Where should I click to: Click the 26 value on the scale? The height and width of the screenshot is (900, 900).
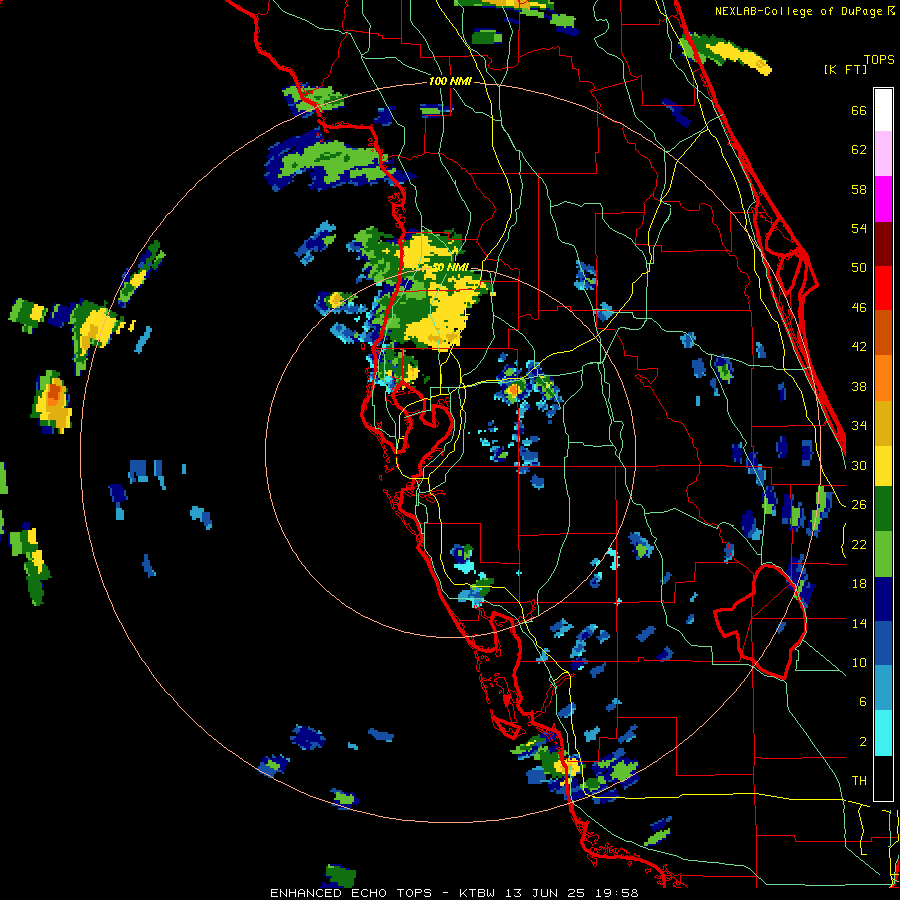click(x=859, y=505)
